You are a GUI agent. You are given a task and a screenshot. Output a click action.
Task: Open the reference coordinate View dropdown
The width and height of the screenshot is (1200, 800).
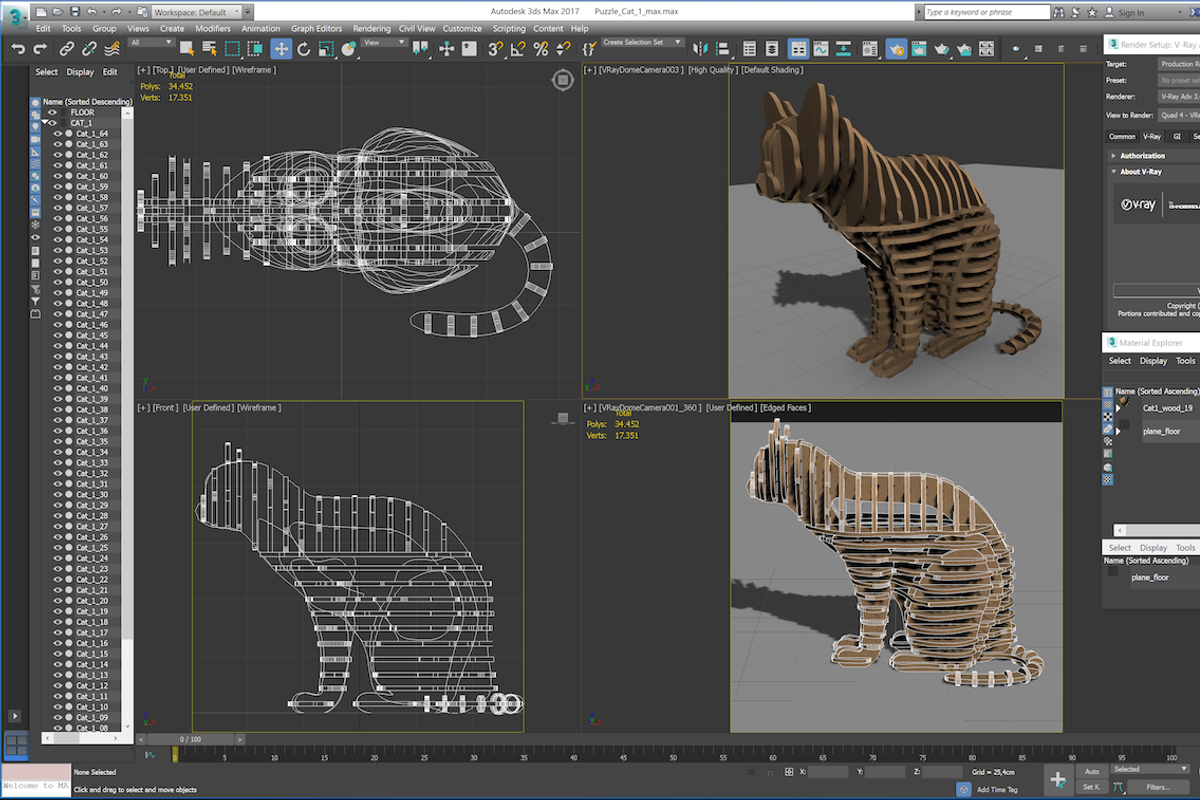[386, 42]
